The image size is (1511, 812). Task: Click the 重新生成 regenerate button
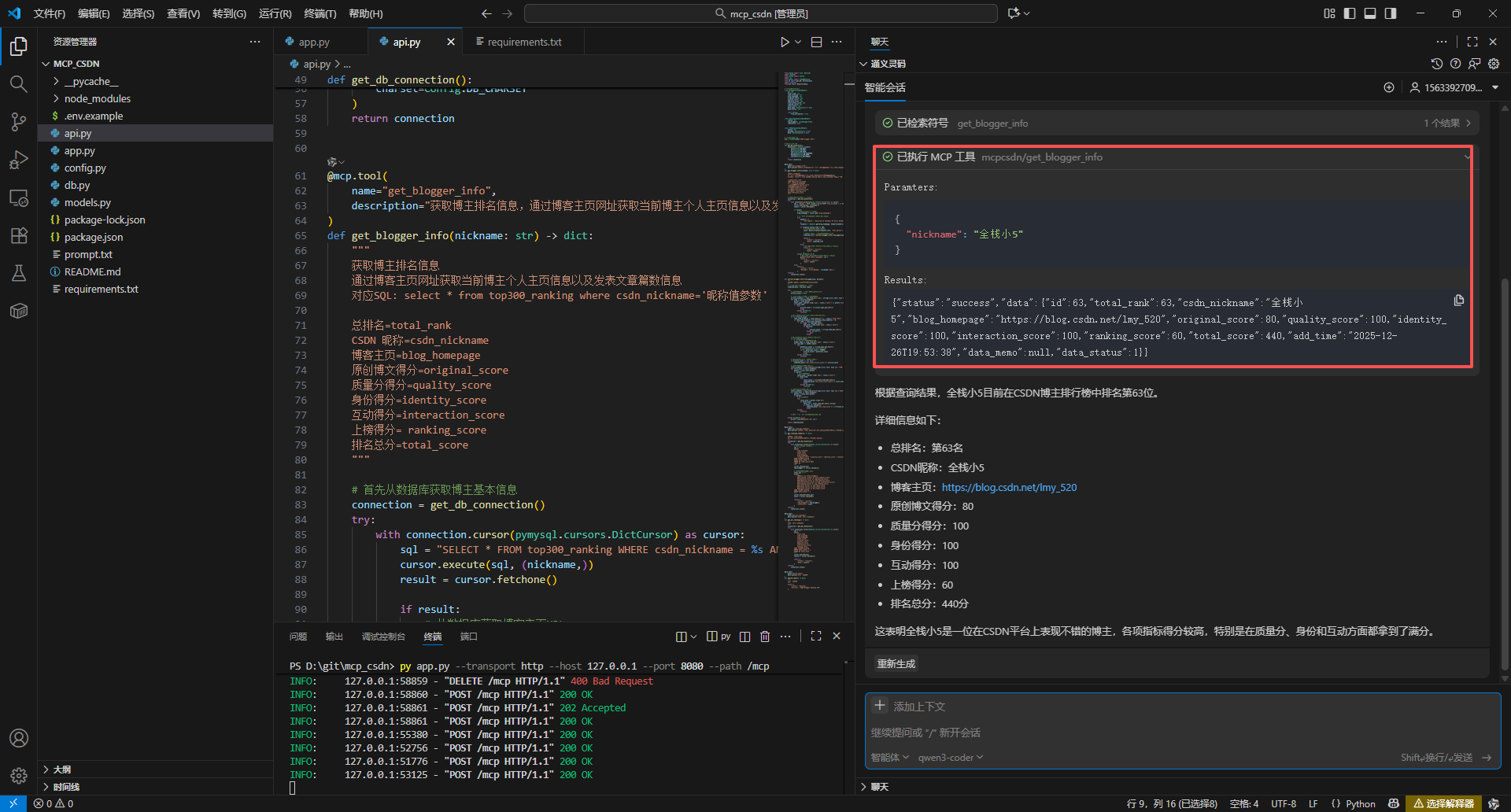pos(896,664)
